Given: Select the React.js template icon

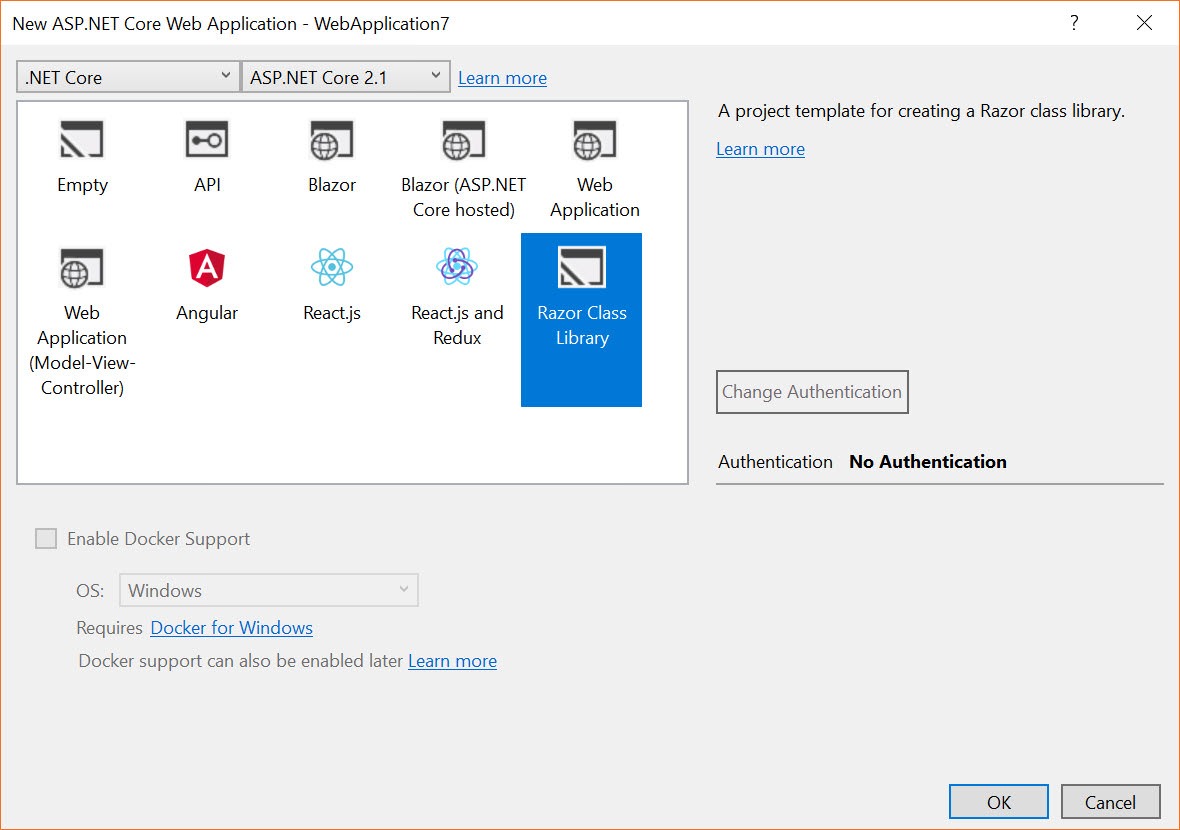Looking at the screenshot, I should [331, 269].
